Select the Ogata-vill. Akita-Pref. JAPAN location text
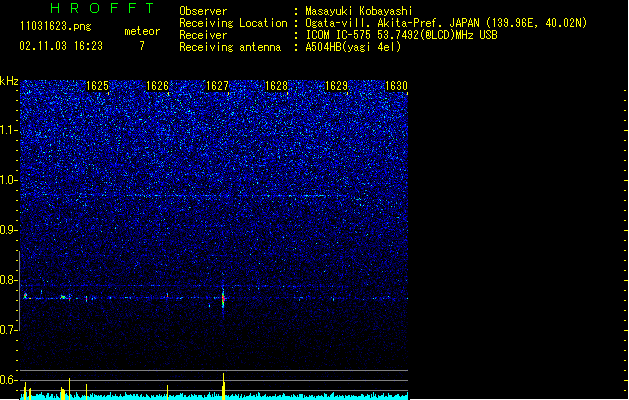The height and width of the screenshot is (400, 629). [446, 23]
